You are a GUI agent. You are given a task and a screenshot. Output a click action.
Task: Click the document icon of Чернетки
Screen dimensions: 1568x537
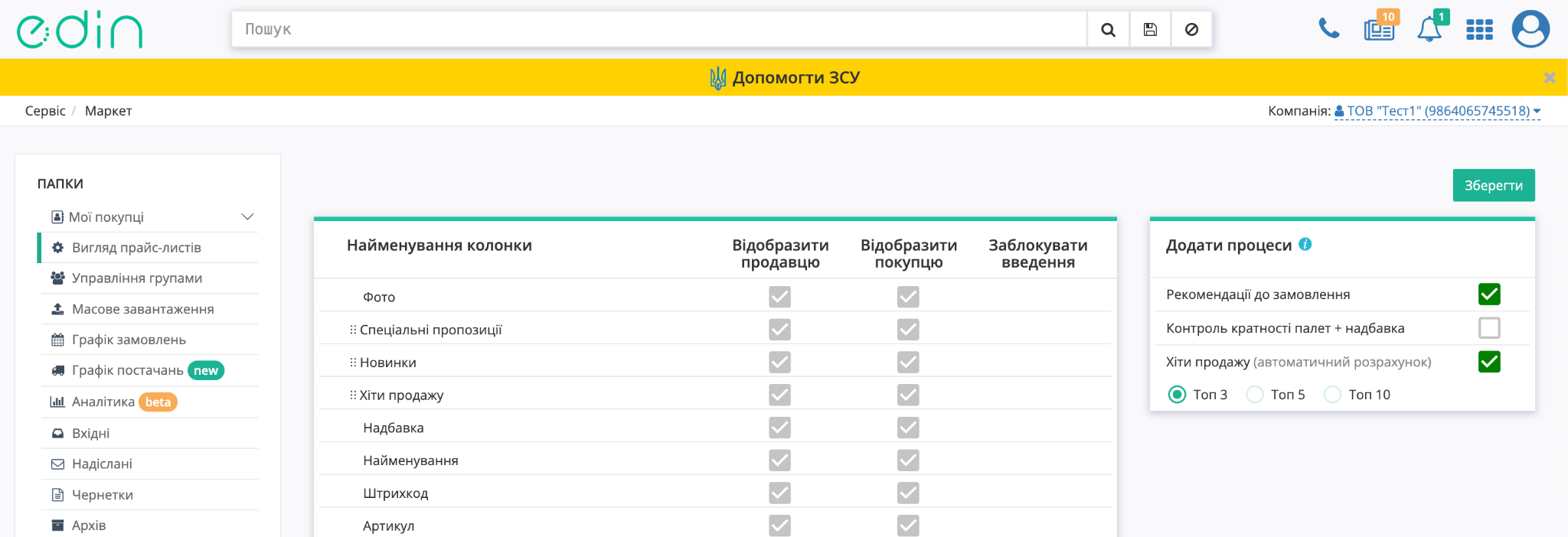[x=57, y=495]
